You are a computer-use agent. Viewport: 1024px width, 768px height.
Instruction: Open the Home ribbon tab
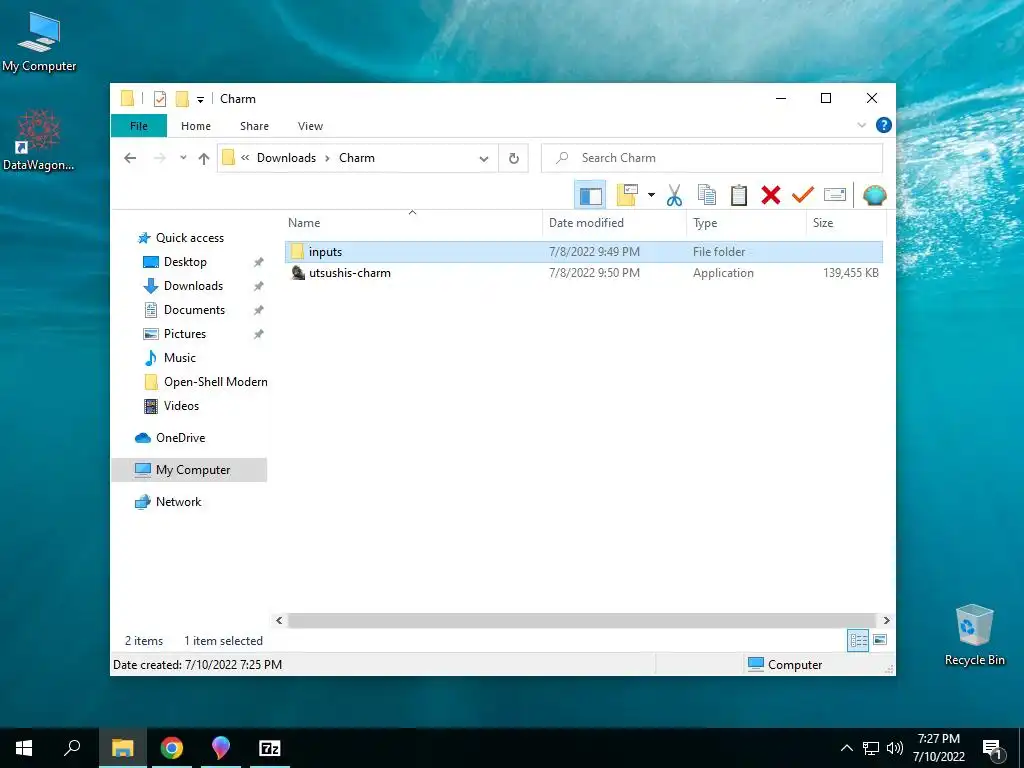196,126
